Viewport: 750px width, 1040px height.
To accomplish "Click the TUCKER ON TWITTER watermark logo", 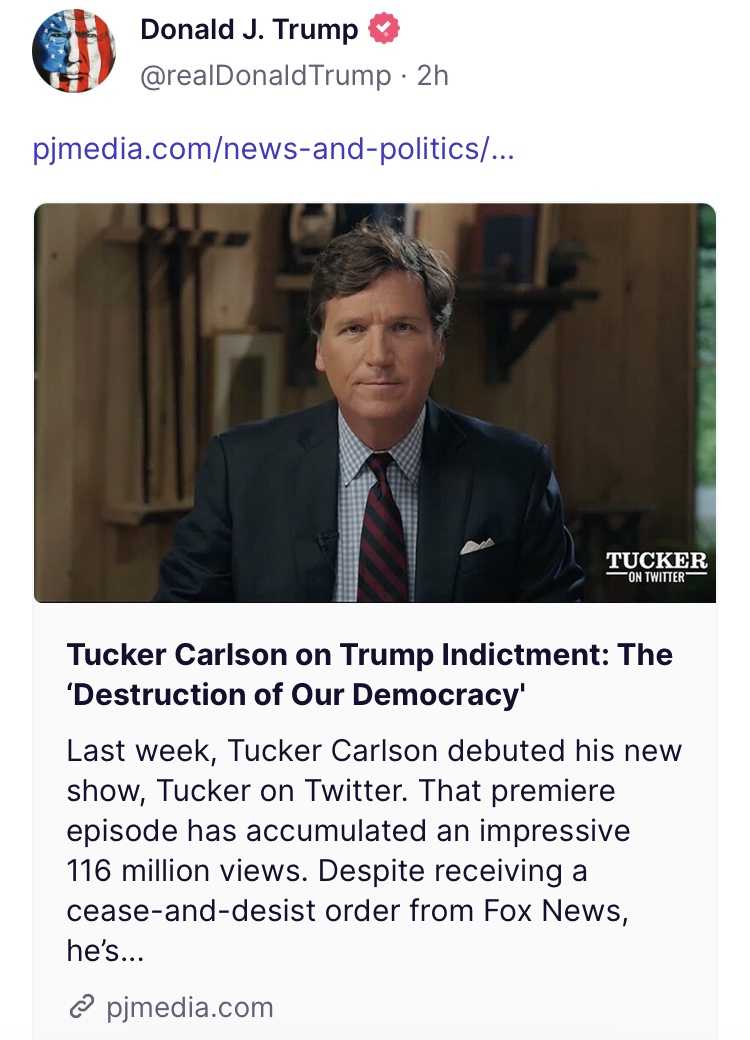I will pyautogui.click(x=656, y=565).
